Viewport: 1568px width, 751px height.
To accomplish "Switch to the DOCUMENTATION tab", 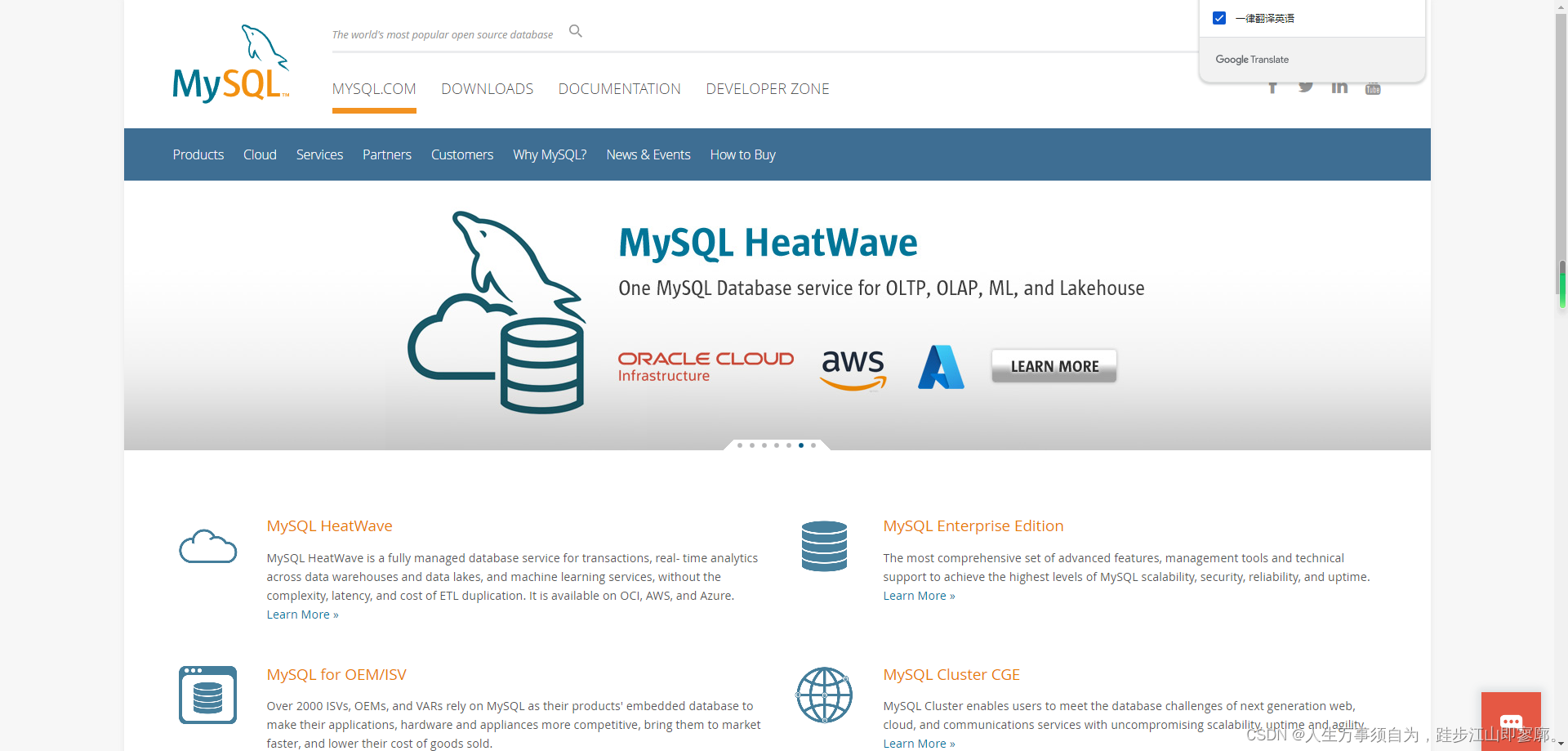I will pos(619,88).
